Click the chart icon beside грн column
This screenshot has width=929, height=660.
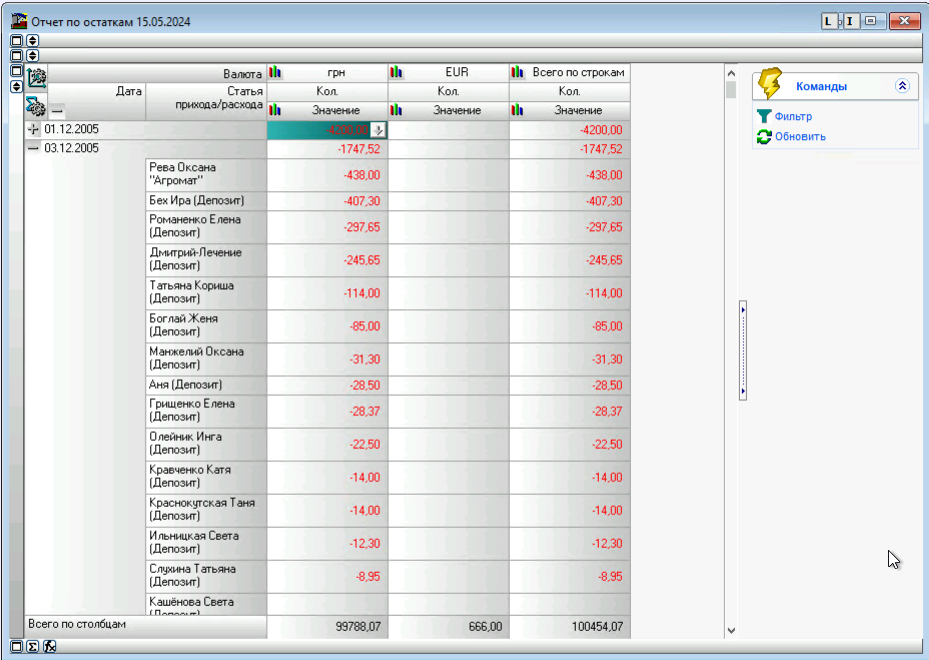(x=275, y=72)
